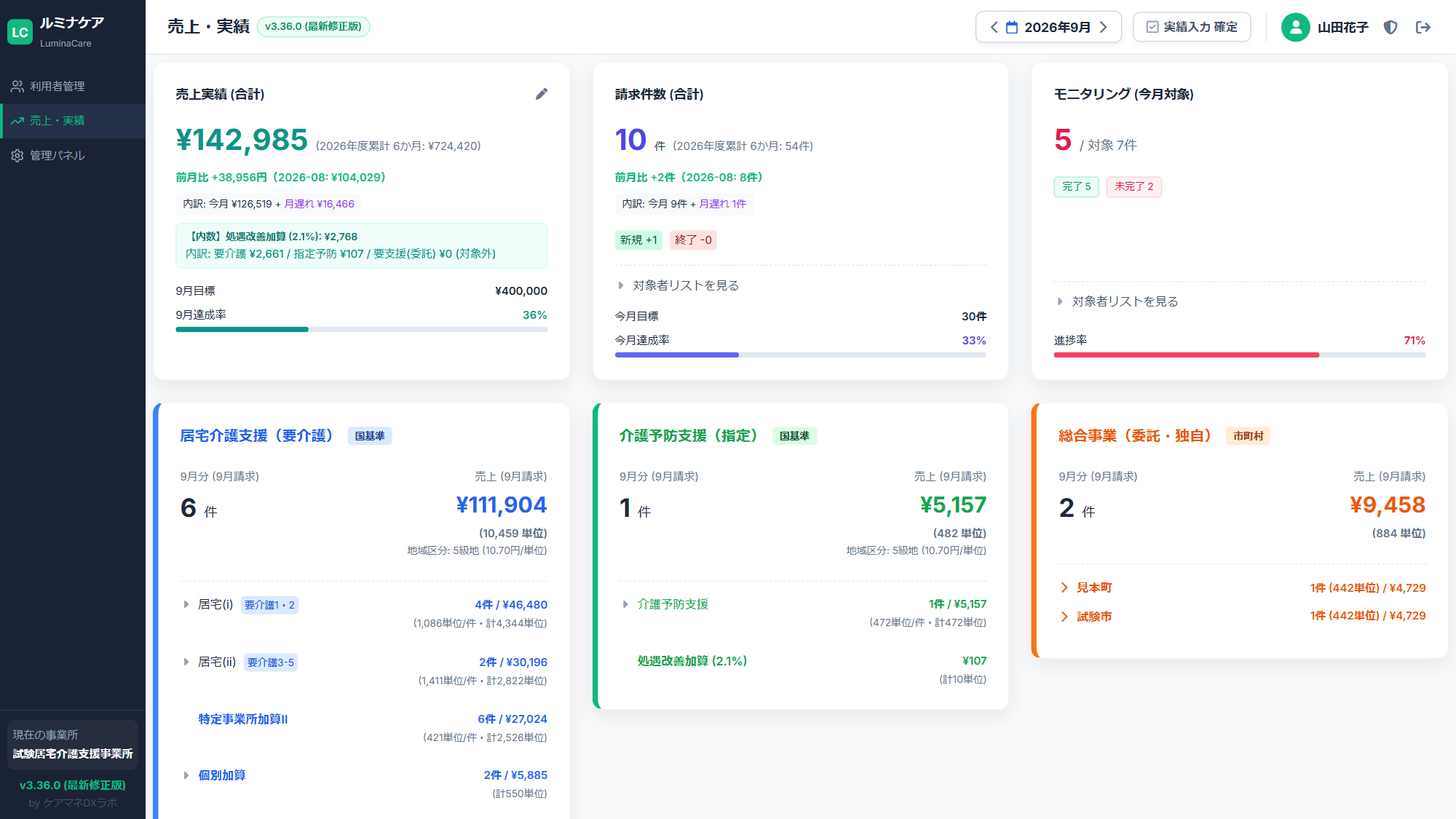Expand the 居宅(ii) 要介護3-5 row
Viewport: 1456px width, 819px height.
pyautogui.click(x=364, y=670)
